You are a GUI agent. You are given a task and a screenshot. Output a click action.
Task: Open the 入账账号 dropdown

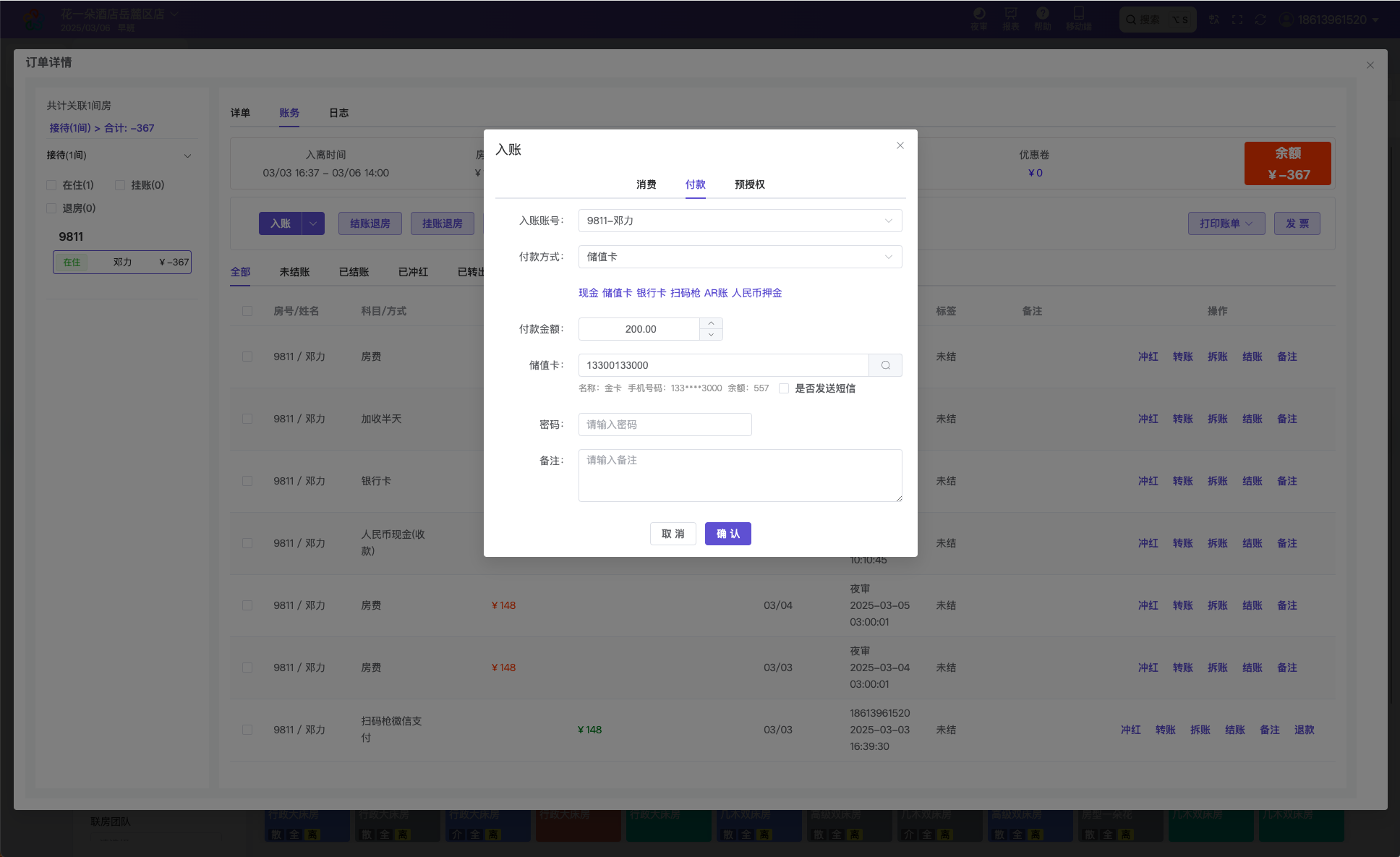pos(740,221)
